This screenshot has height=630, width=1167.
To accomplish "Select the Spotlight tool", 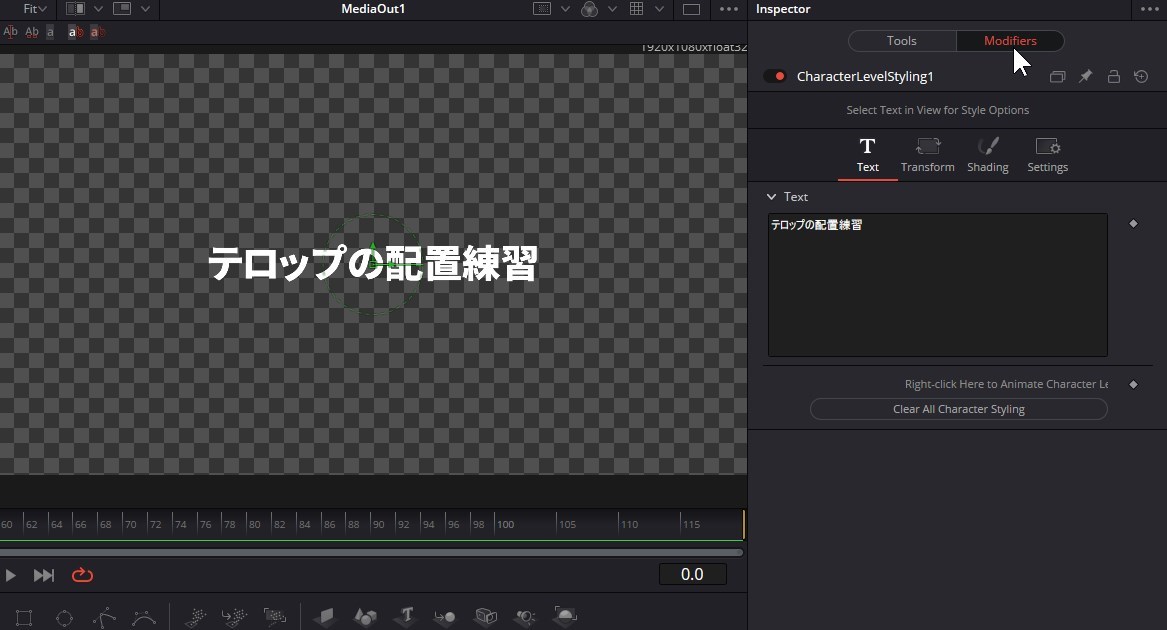I will pyautogui.click(x=524, y=617).
